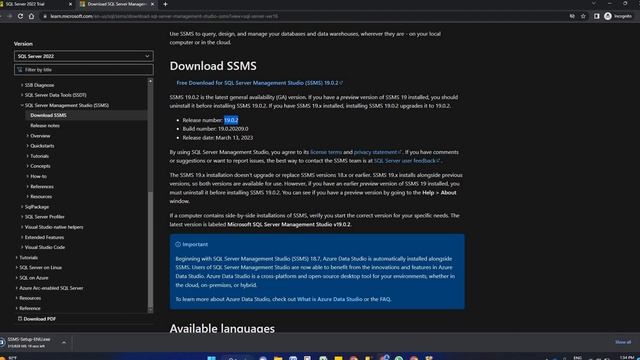The height and width of the screenshot is (360, 640).
Task: Click Build number: 19.0.20209.0 text
Action: [x=215, y=129]
